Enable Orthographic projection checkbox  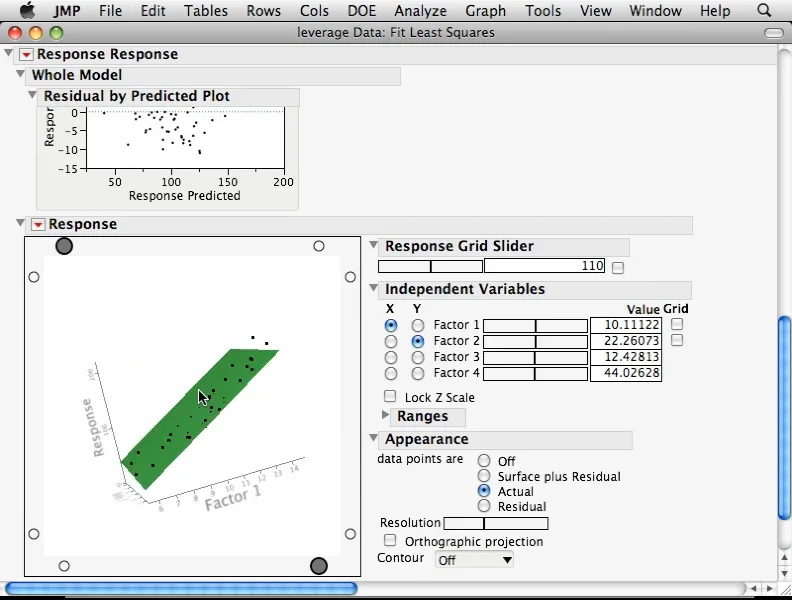pos(390,540)
